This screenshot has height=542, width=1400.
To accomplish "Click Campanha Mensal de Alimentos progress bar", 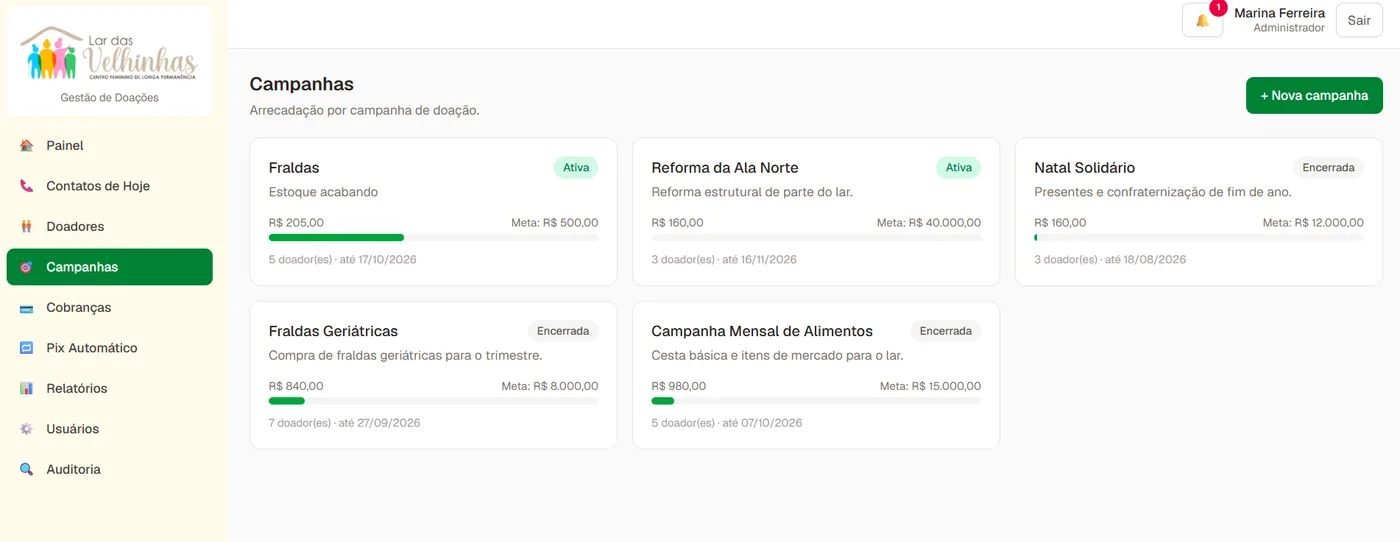I will click(816, 401).
